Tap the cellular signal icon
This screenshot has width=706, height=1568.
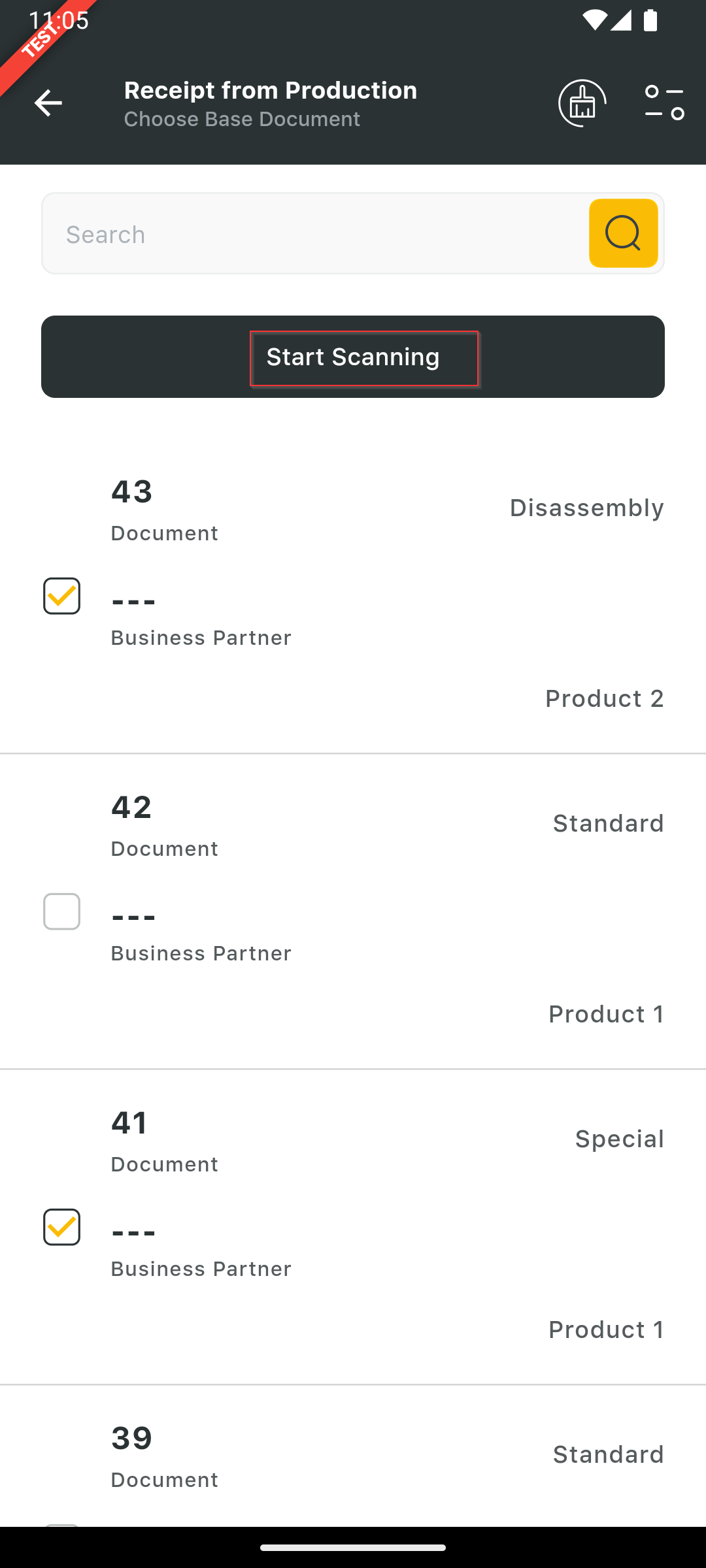pos(621,20)
